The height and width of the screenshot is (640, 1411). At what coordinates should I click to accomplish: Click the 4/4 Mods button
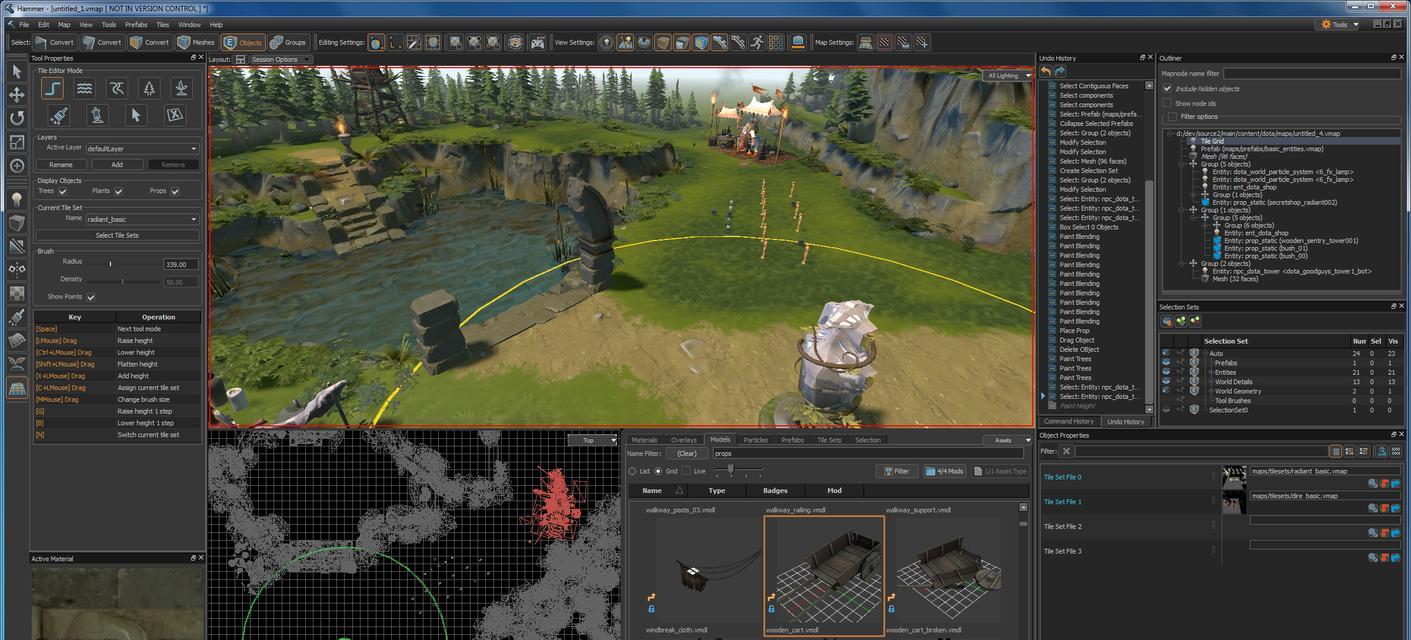coord(944,471)
